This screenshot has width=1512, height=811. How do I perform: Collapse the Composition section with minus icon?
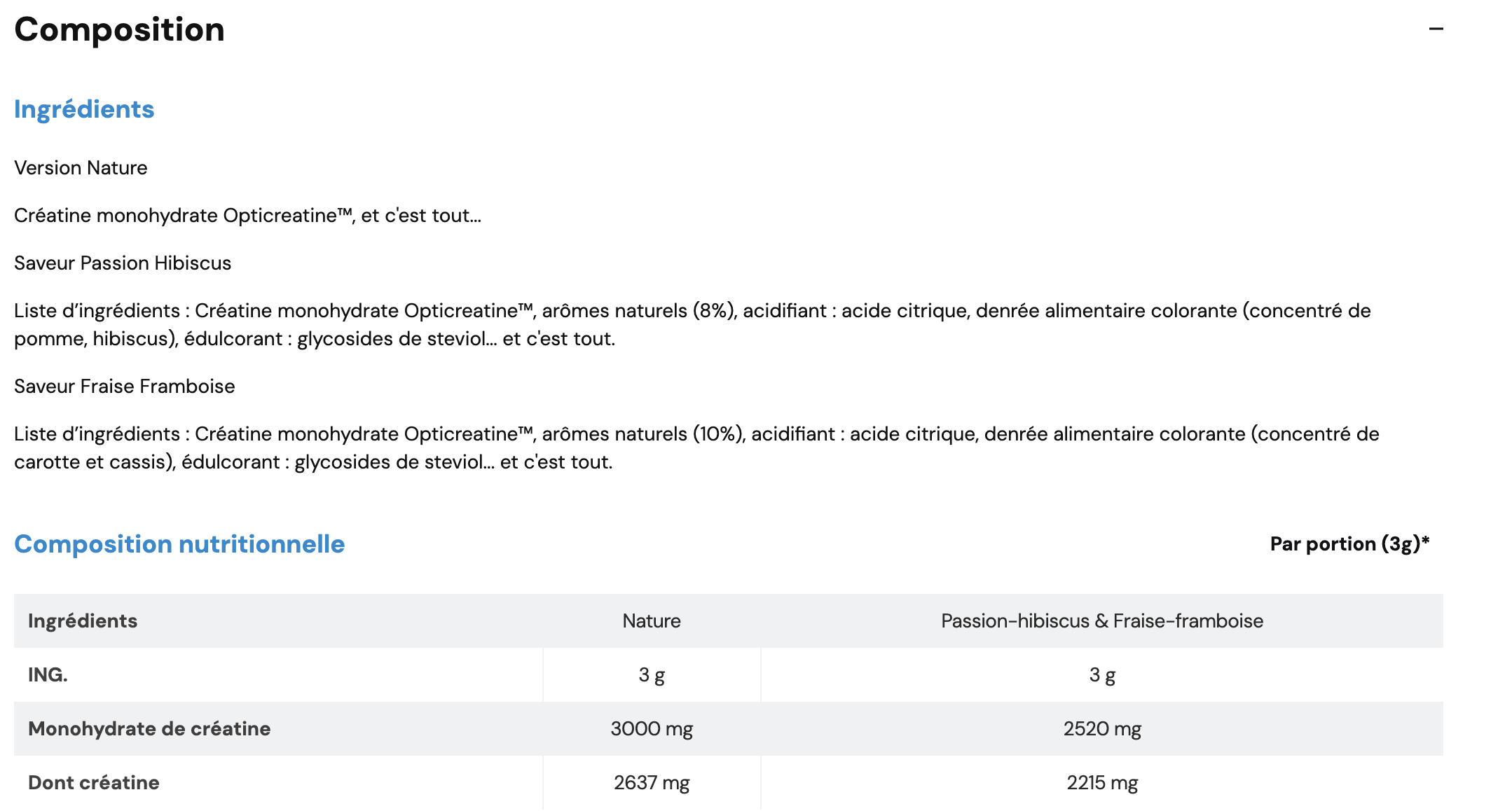[x=1436, y=29]
